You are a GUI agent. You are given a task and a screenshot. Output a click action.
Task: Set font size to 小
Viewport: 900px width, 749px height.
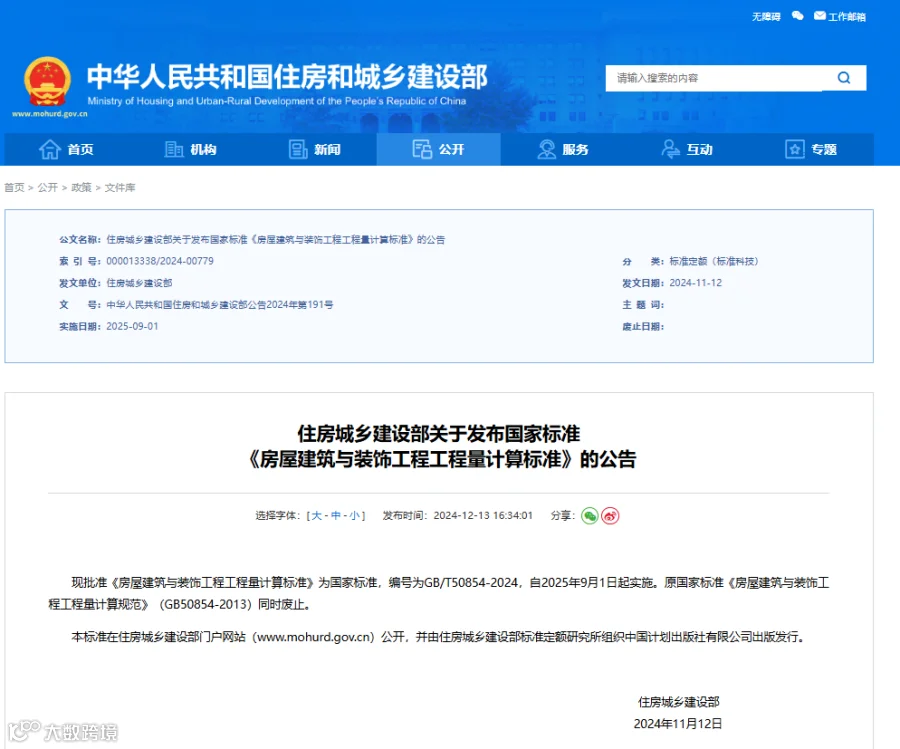tap(355, 515)
